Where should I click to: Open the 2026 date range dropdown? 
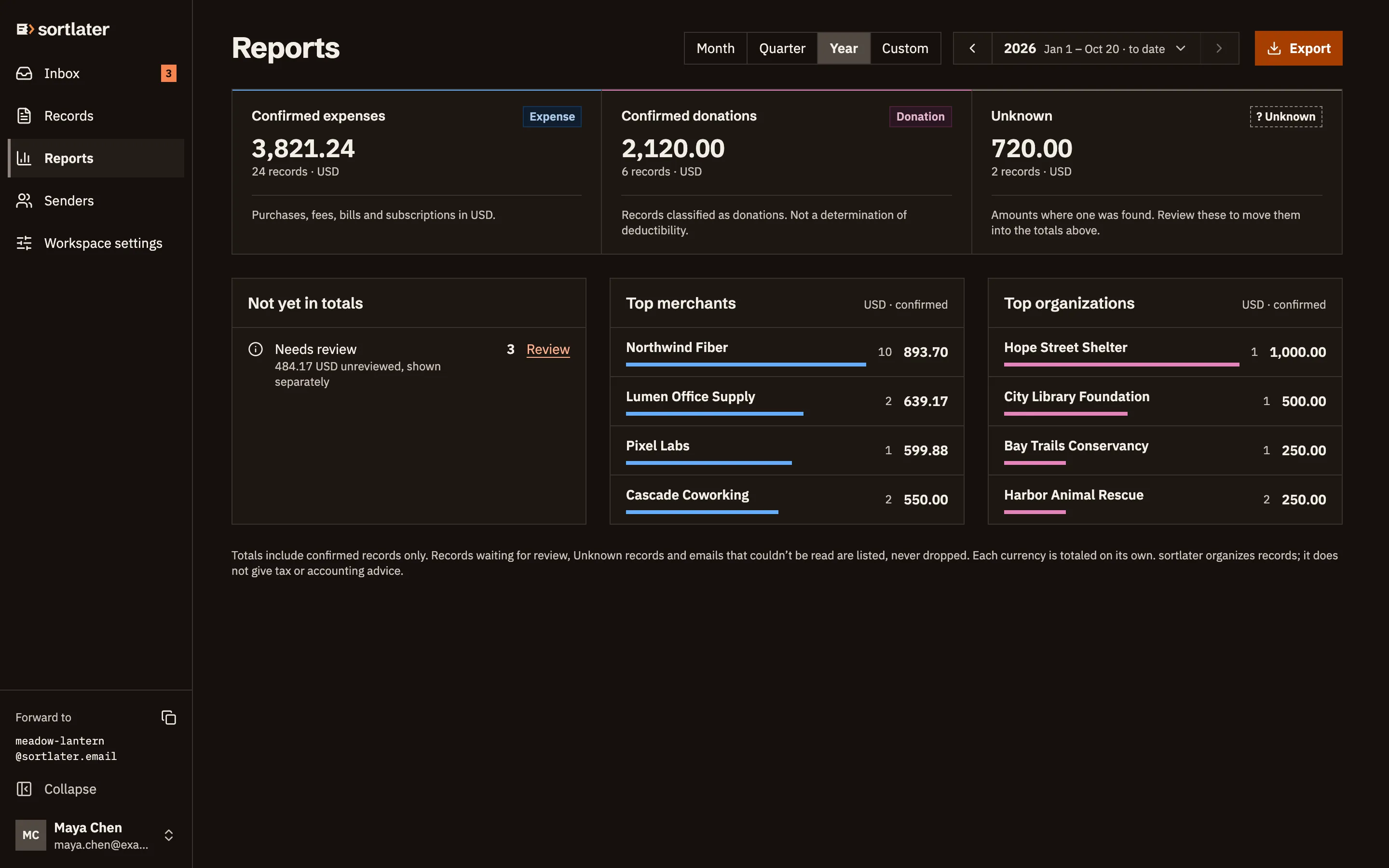point(1095,48)
